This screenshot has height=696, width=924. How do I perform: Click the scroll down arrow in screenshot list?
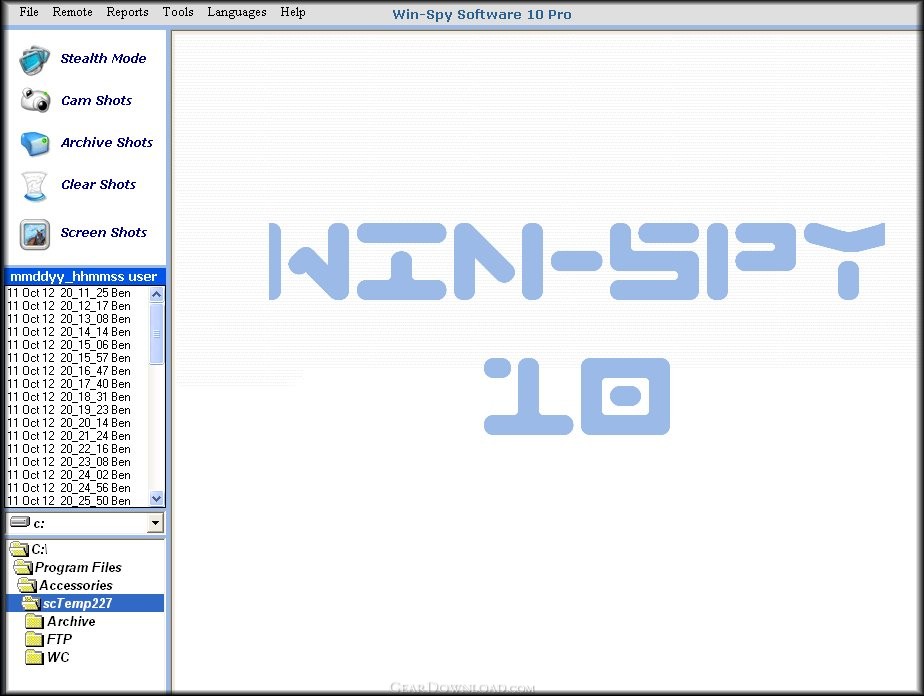(156, 499)
